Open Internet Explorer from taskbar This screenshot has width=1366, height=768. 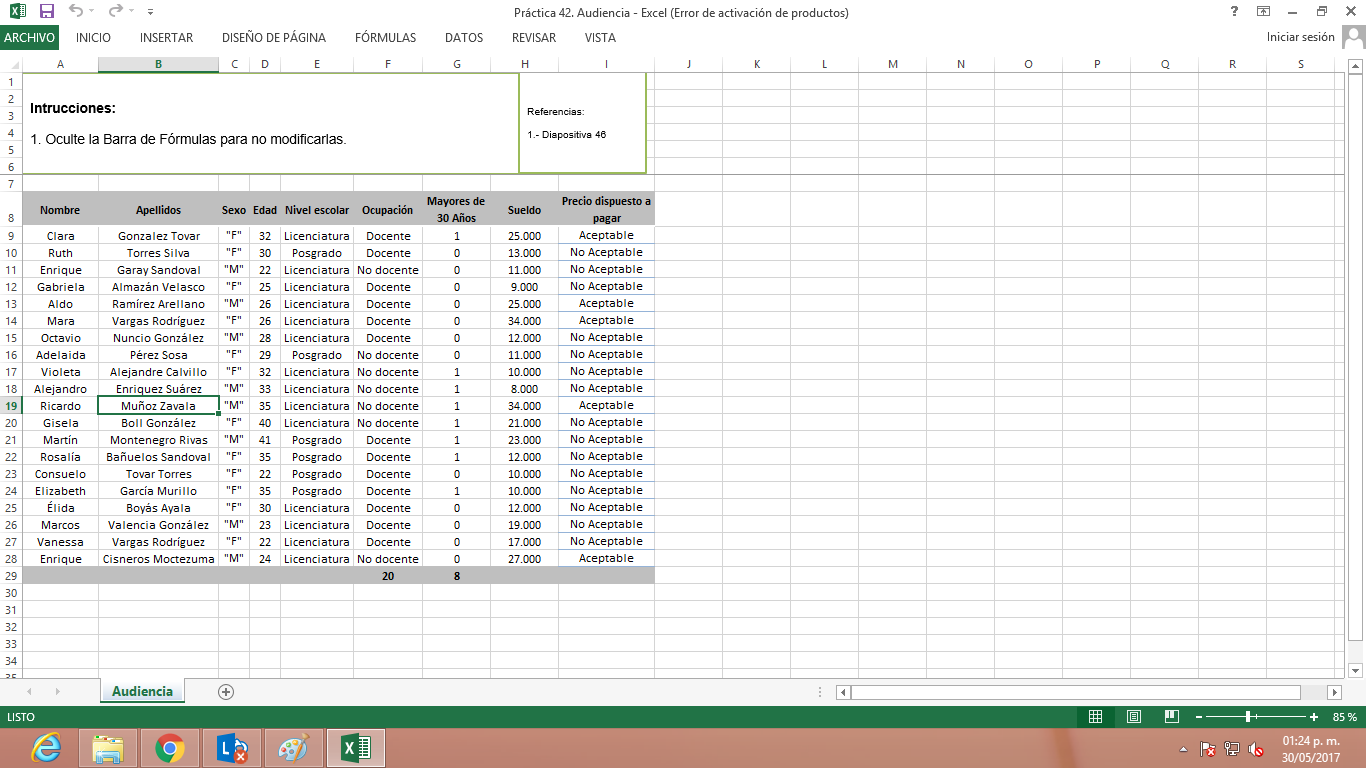46,748
